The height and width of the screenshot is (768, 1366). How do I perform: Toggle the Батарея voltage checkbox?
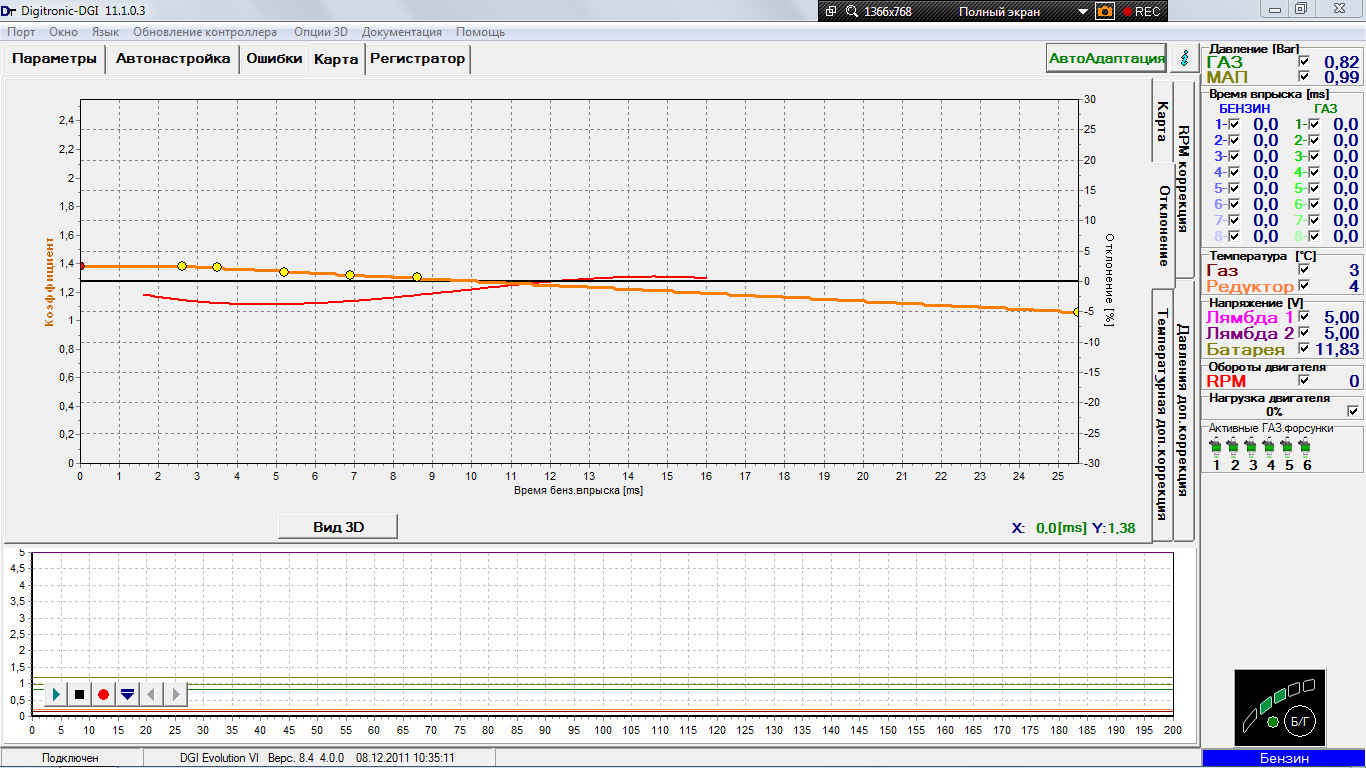click(1303, 349)
